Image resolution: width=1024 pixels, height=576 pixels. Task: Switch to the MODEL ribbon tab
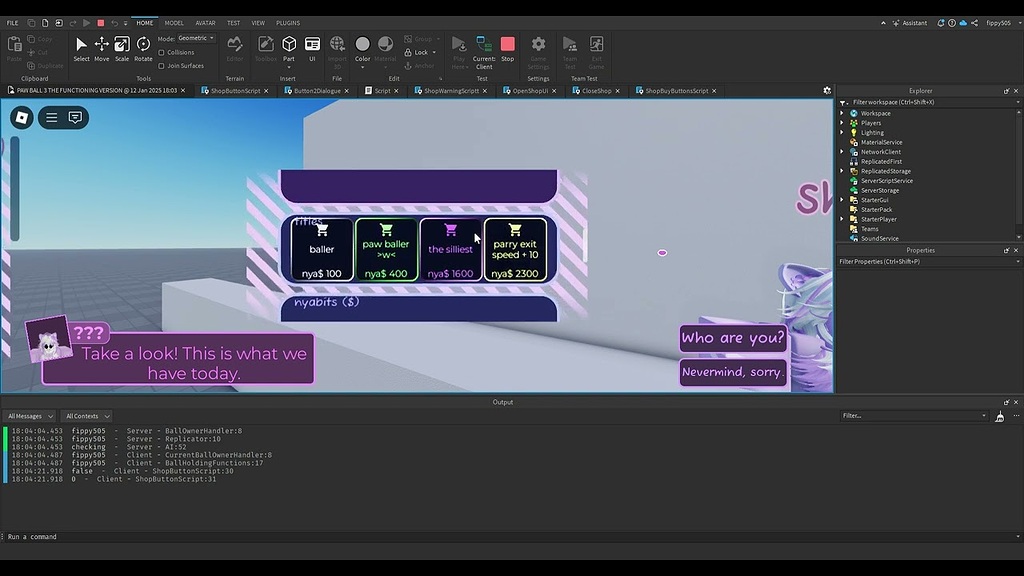tap(173, 22)
